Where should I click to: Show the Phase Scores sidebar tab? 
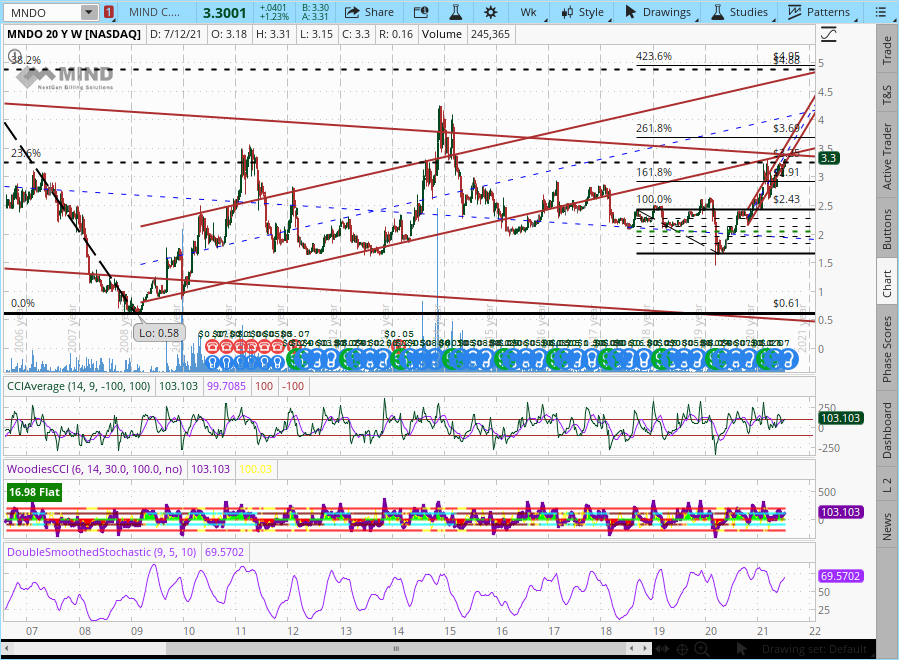point(886,349)
